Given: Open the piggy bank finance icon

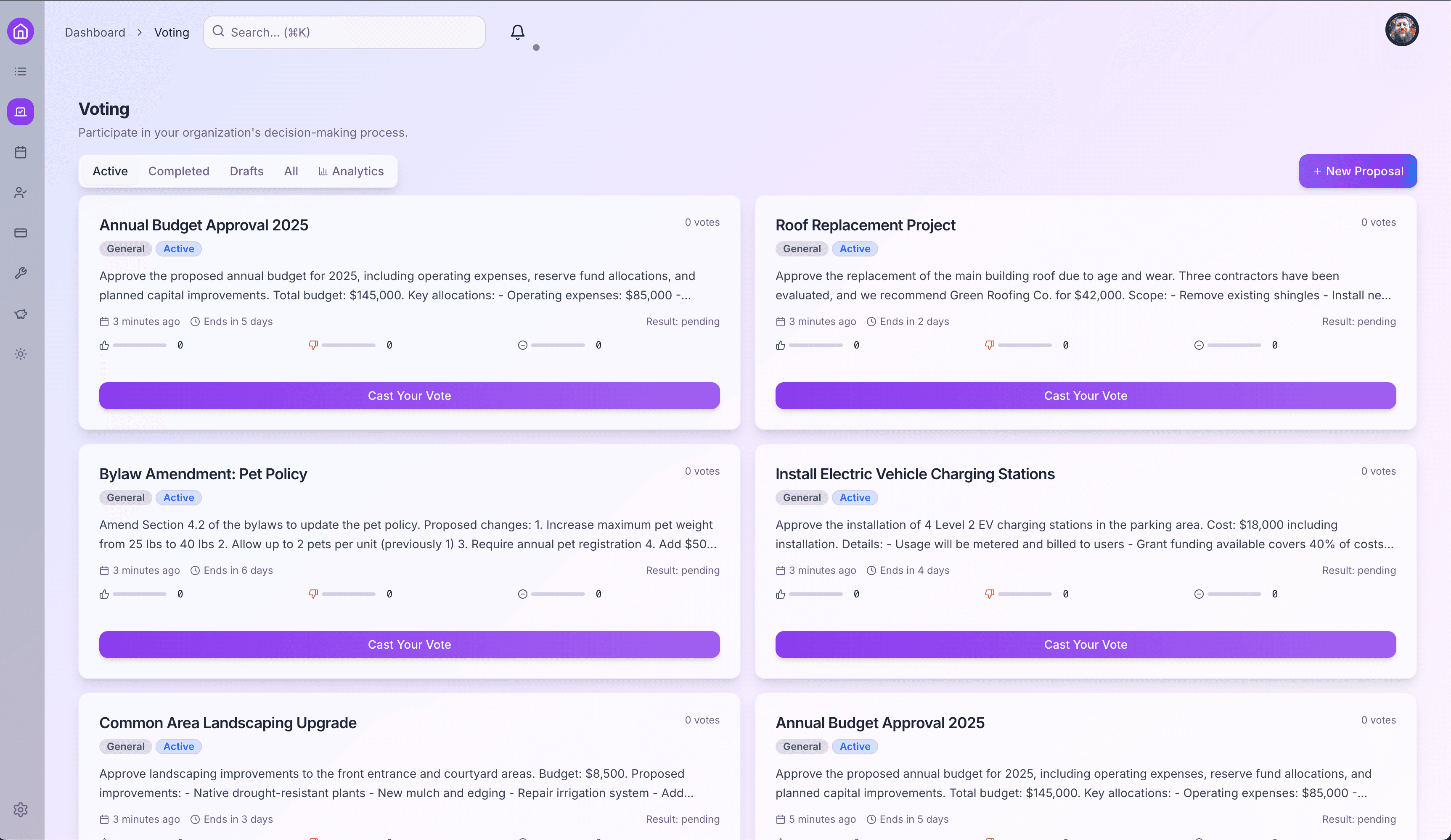Looking at the screenshot, I should (x=20, y=314).
